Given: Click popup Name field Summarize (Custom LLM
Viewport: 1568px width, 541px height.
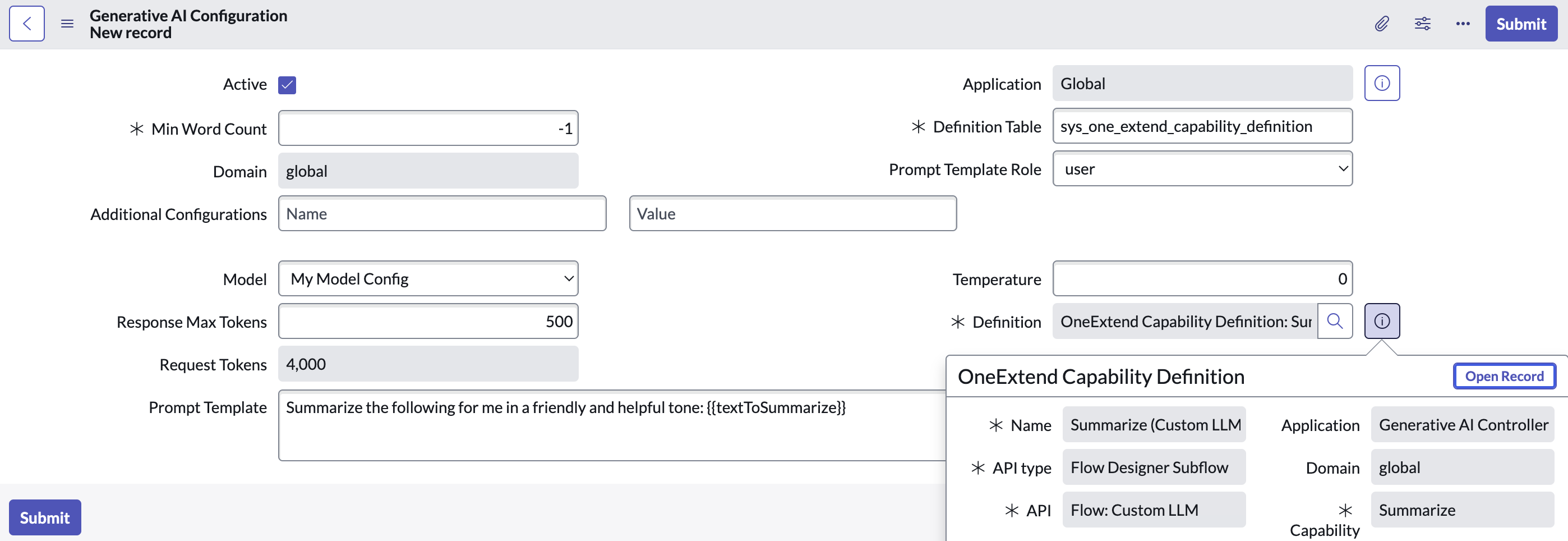Looking at the screenshot, I should point(1154,424).
